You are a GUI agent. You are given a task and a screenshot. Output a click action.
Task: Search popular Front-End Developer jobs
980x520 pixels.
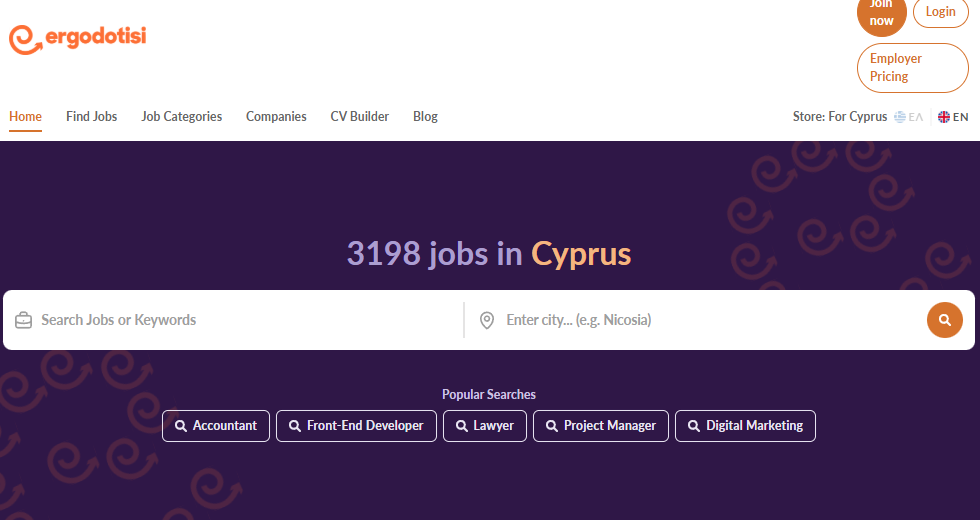coord(356,426)
